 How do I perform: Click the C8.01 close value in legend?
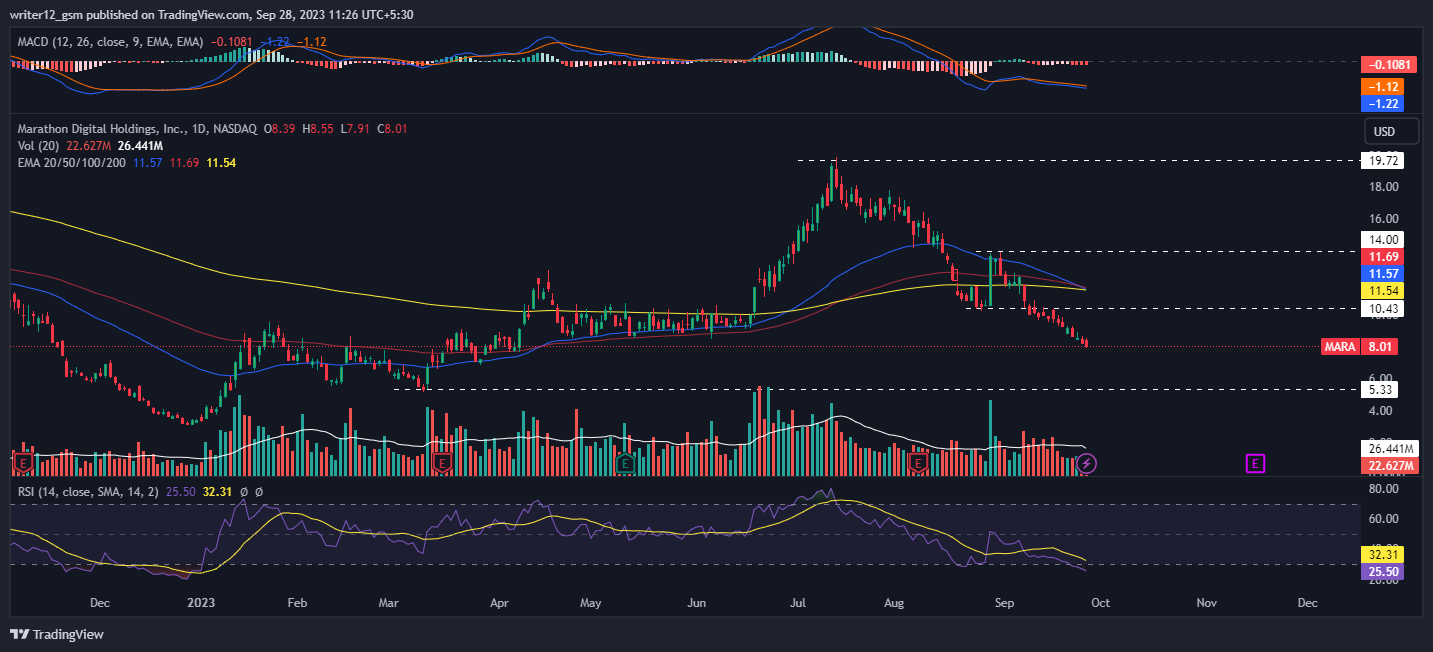click(392, 129)
